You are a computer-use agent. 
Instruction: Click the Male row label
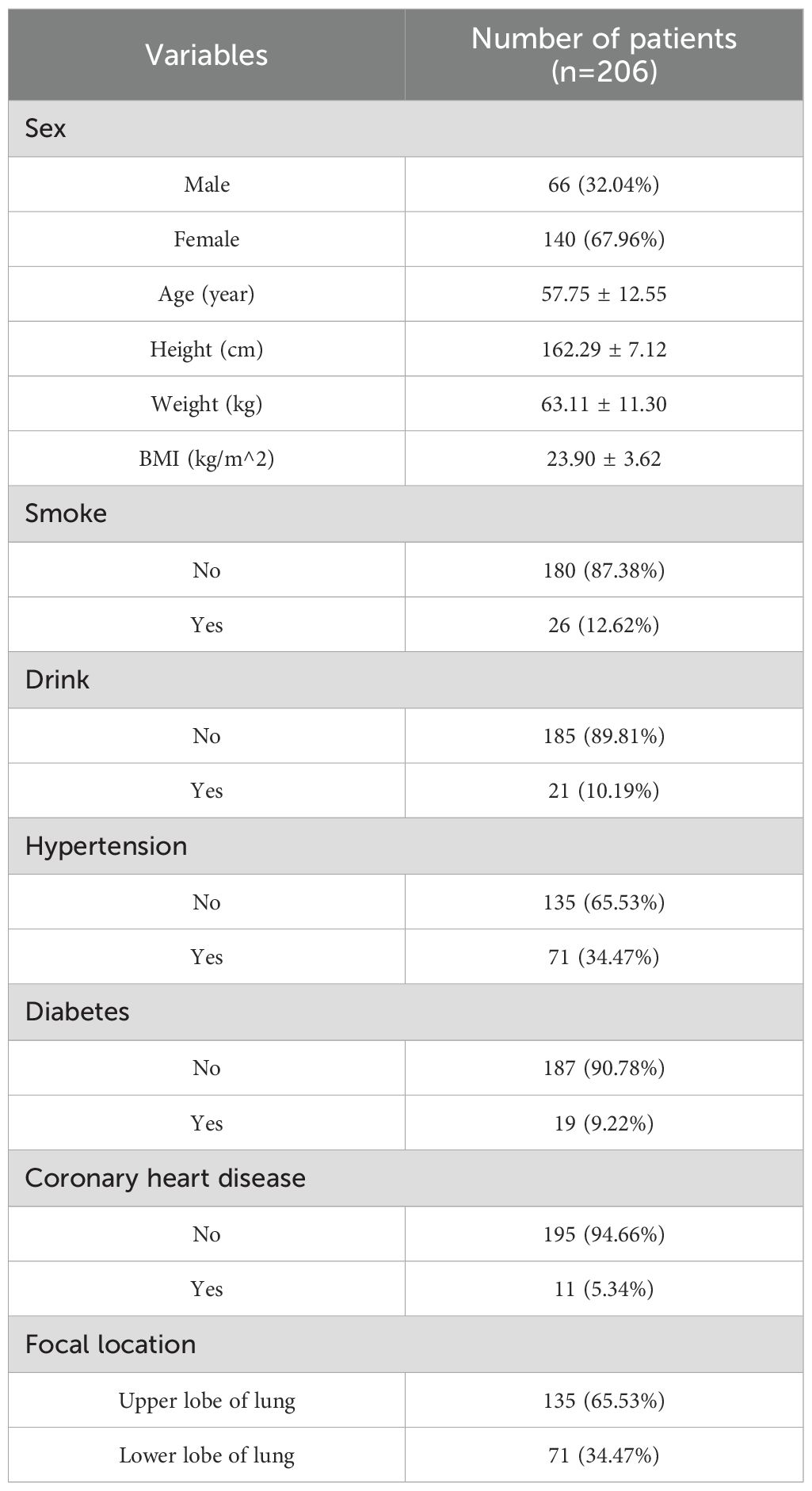(x=207, y=185)
